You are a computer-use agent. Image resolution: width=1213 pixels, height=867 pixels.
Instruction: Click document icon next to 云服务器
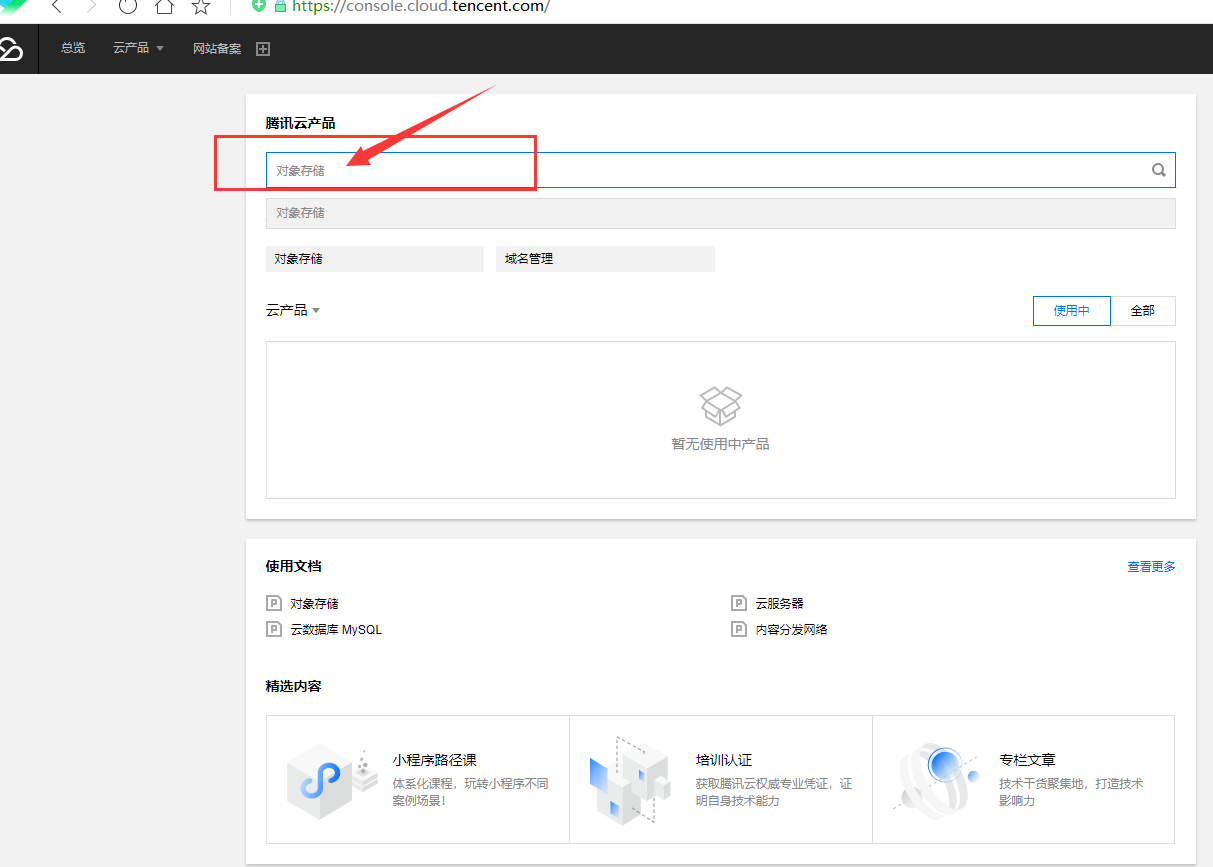[x=738, y=603]
